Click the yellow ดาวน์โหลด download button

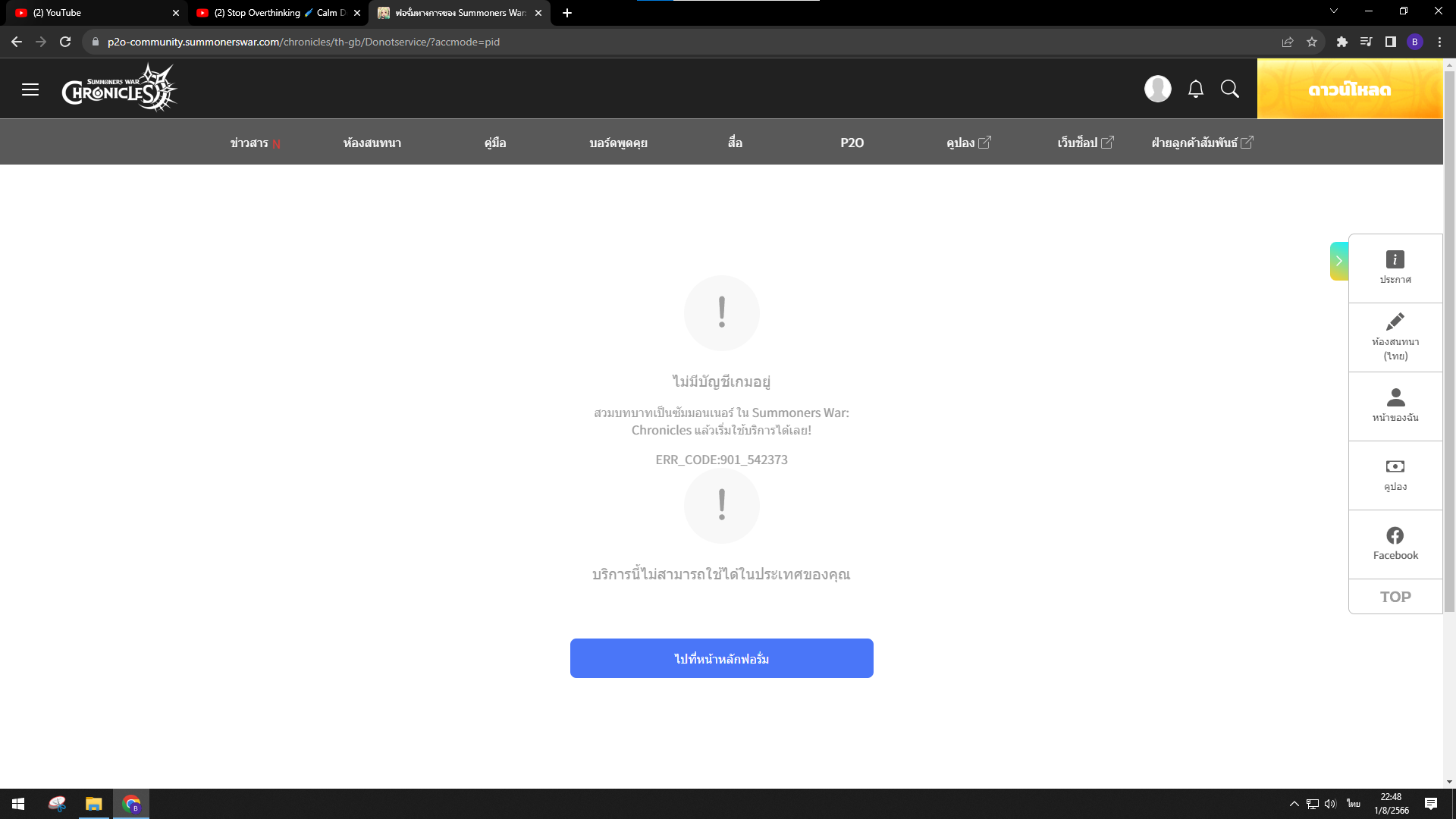coord(1350,89)
